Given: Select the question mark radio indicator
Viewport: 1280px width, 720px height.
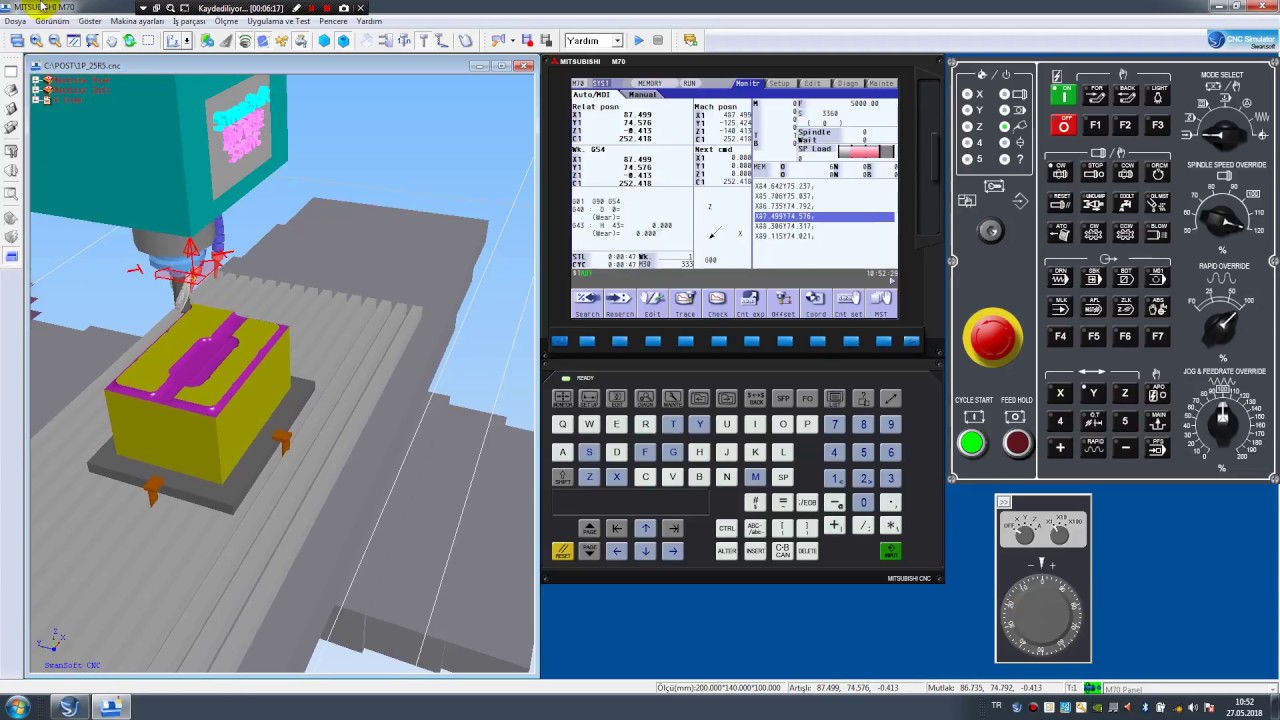Looking at the screenshot, I should [x=1004, y=159].
